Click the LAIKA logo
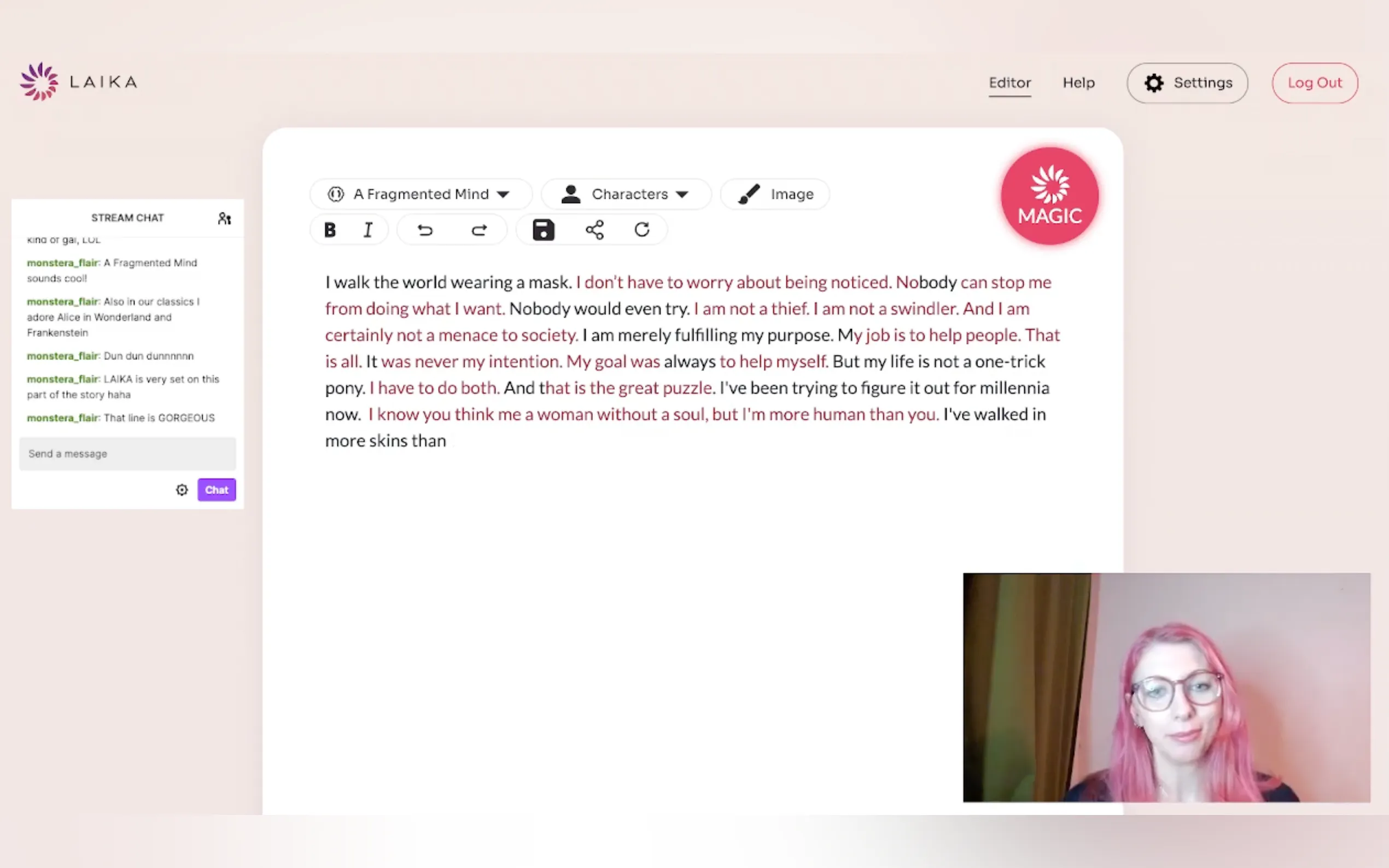 coord(79,82)
